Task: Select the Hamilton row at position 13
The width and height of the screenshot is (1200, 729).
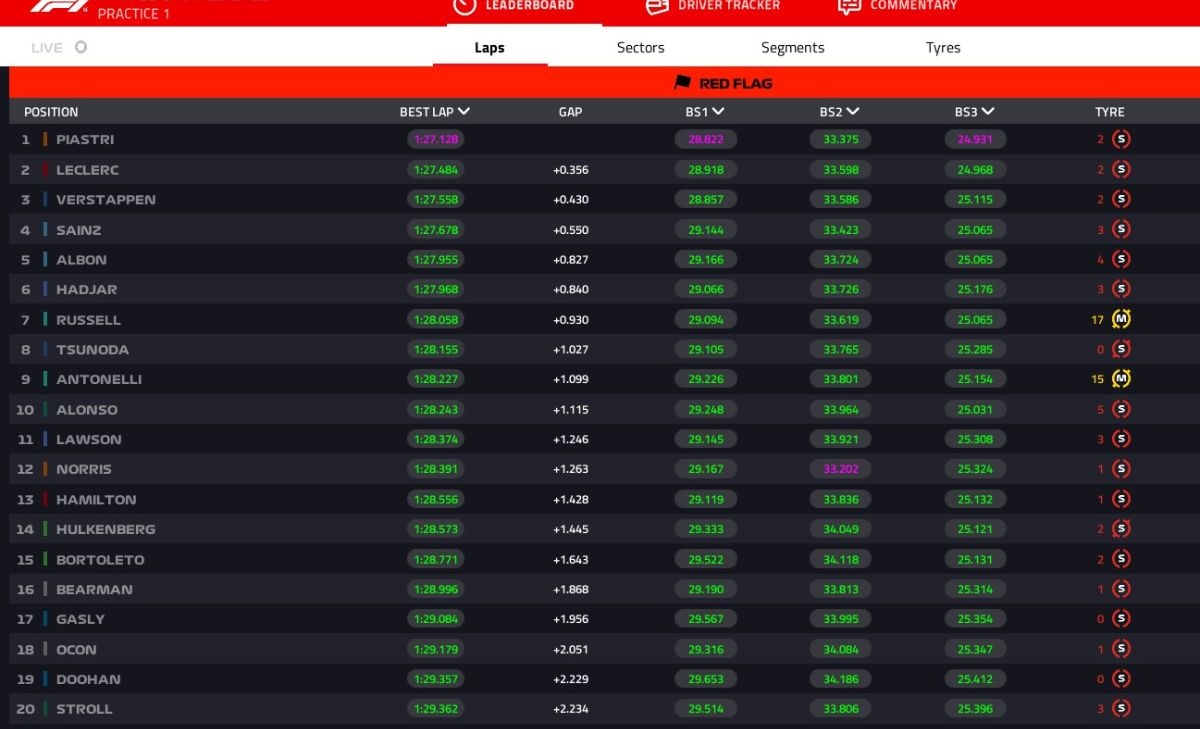Action: coord(96,499)
